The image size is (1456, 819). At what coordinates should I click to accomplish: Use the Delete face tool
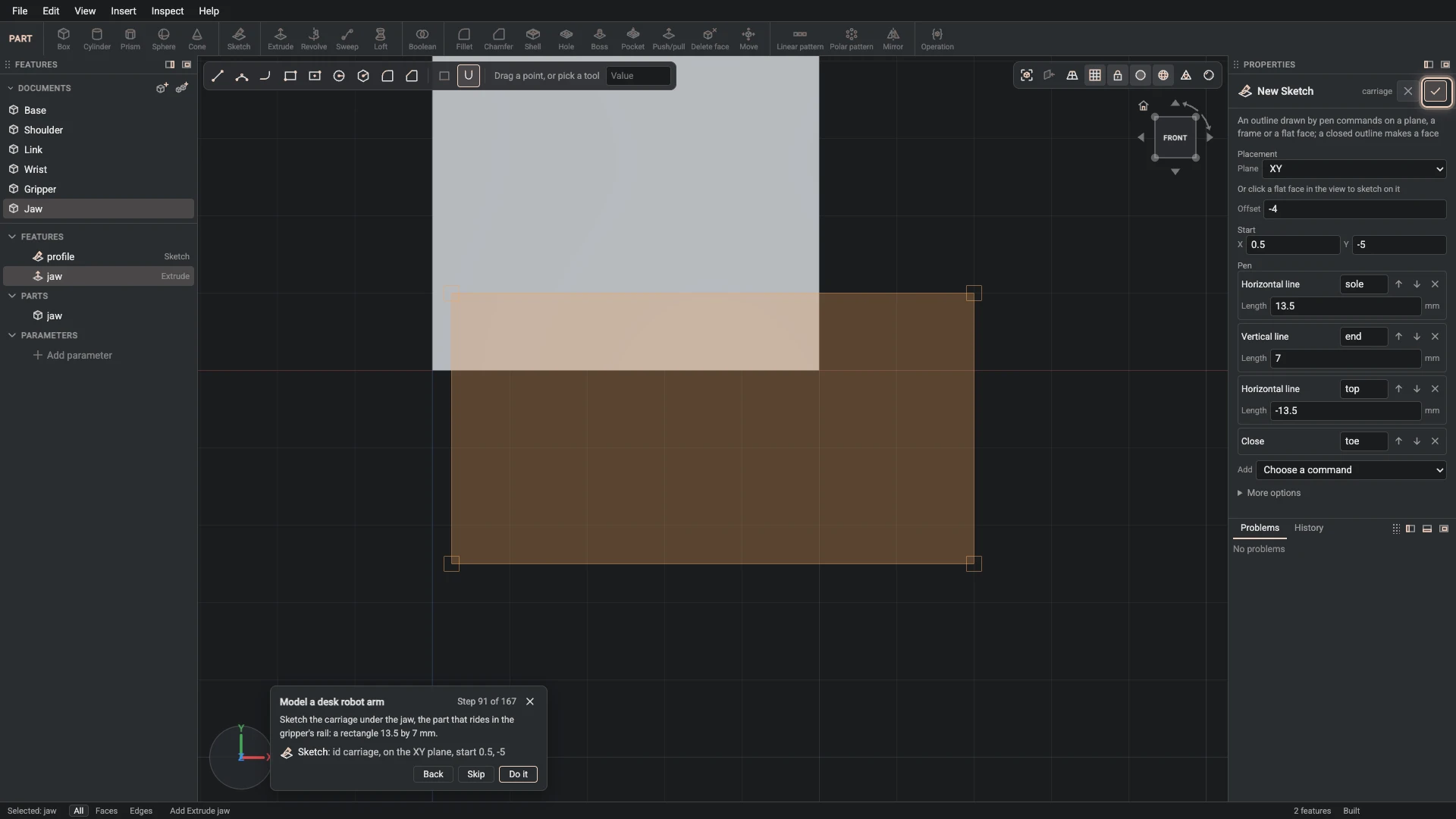[710, 39]
